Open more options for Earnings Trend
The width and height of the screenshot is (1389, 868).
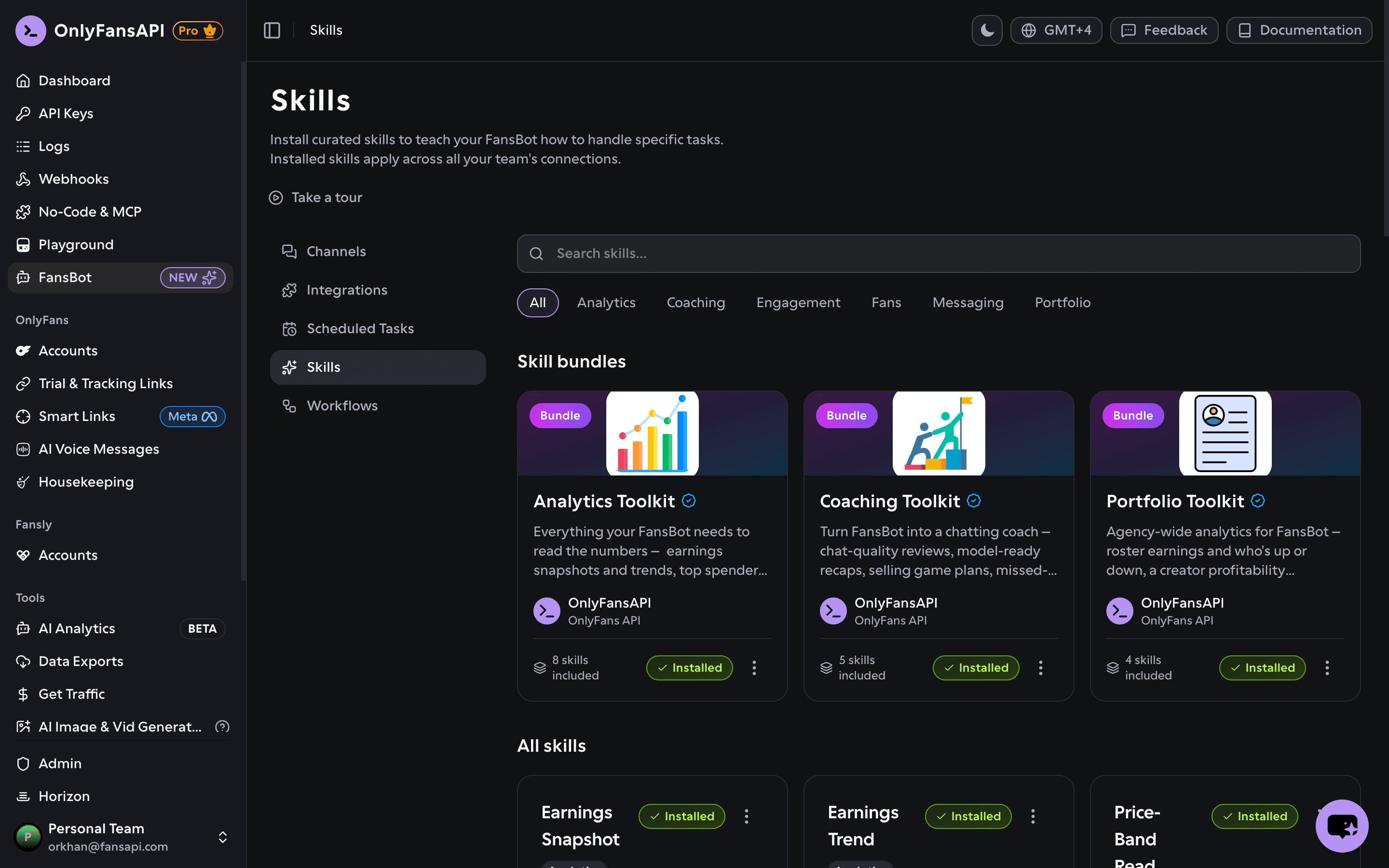(x=1033, y=816)
